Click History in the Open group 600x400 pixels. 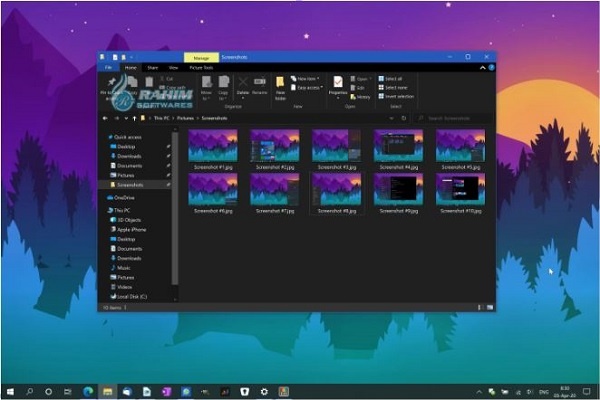[360, 97]
